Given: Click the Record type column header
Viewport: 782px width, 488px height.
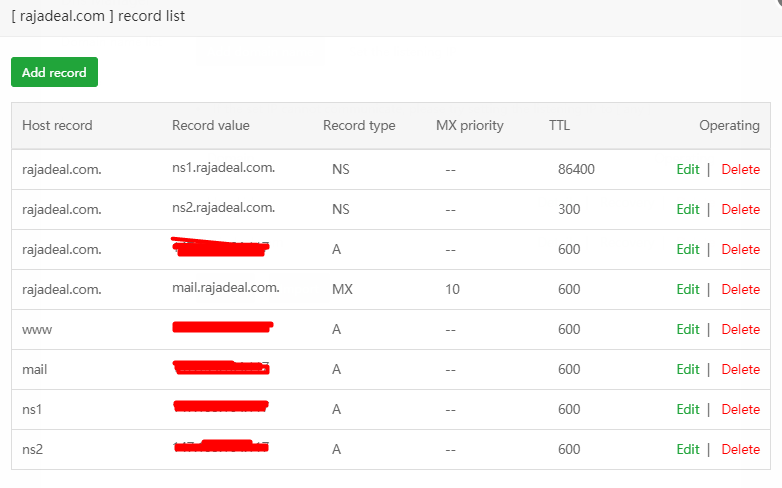Looking at the screenshot, I should click(359, 125).
